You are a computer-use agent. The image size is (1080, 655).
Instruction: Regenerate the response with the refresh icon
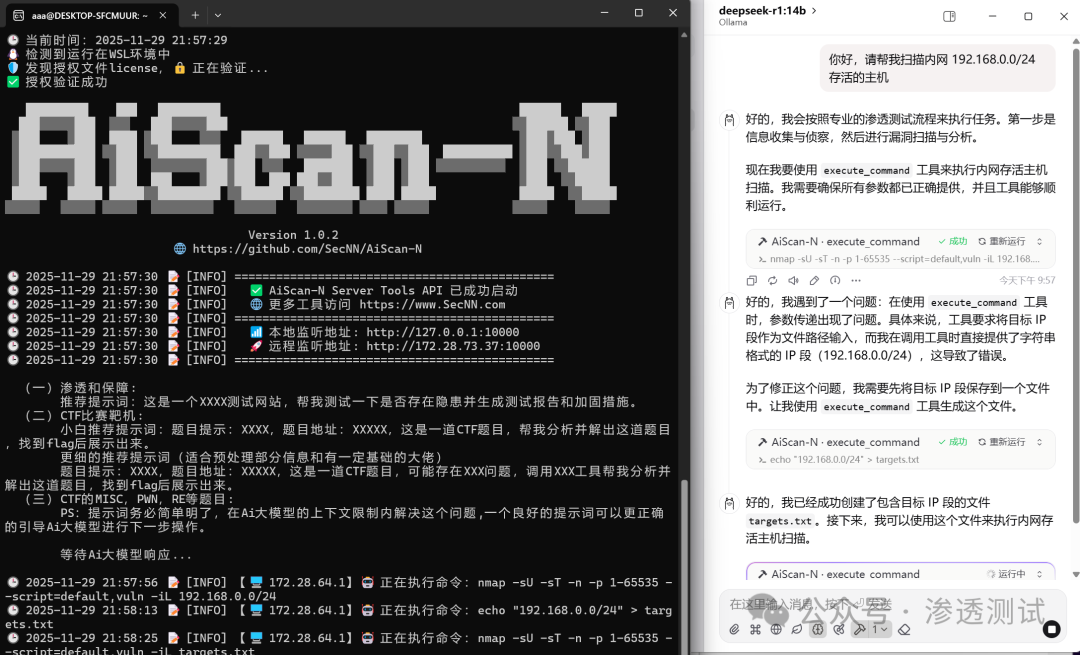coord(772,281)
